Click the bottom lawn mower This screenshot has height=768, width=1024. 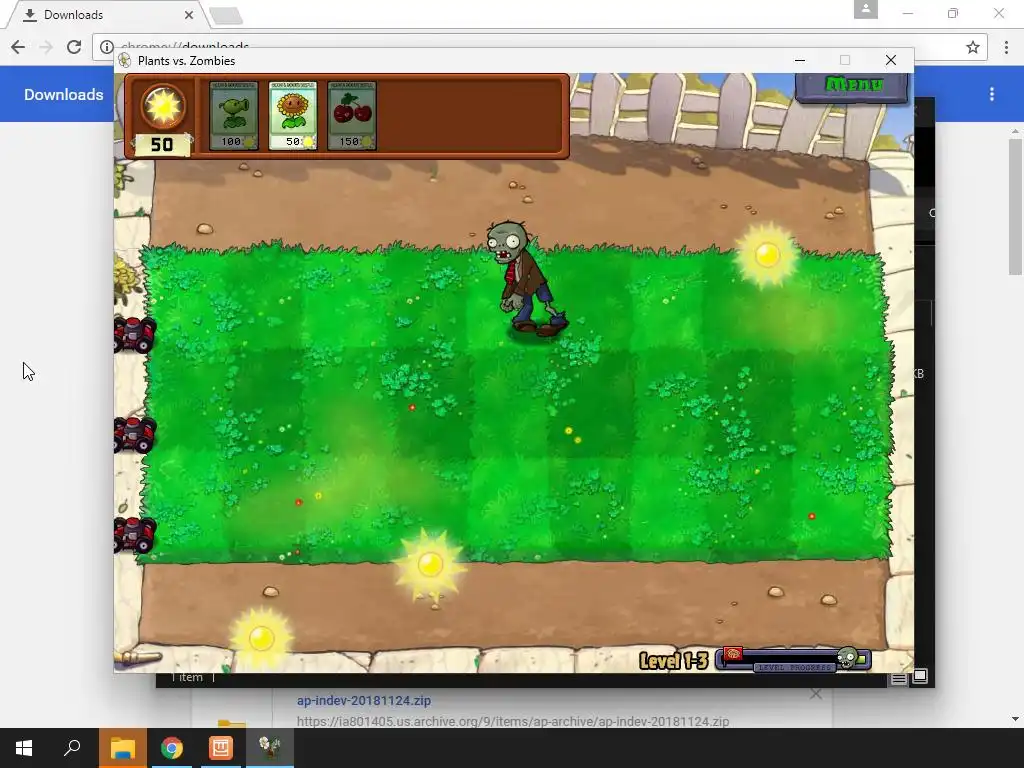135,534
